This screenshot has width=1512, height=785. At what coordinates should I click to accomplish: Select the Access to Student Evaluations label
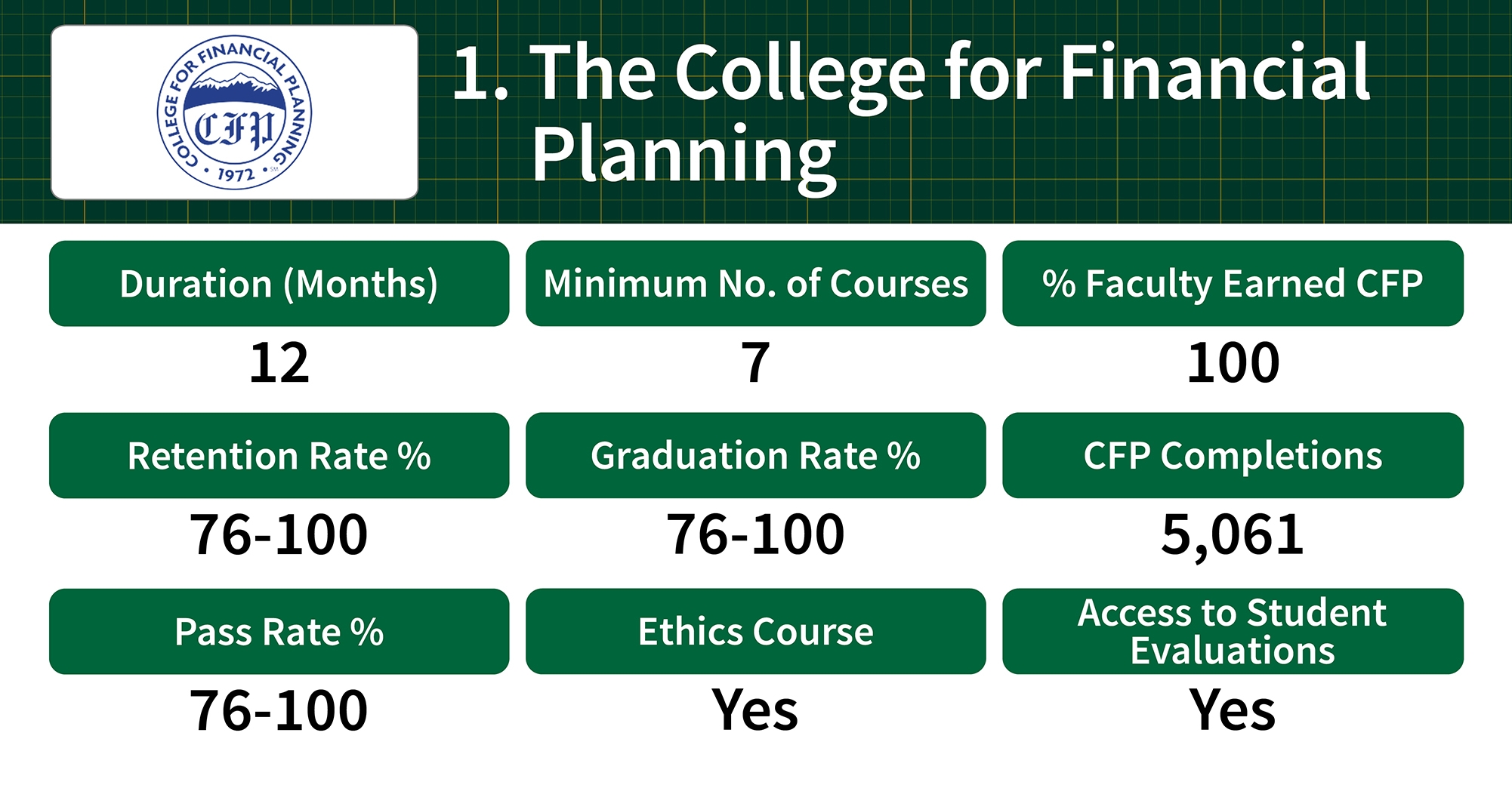click(1233, 632)
